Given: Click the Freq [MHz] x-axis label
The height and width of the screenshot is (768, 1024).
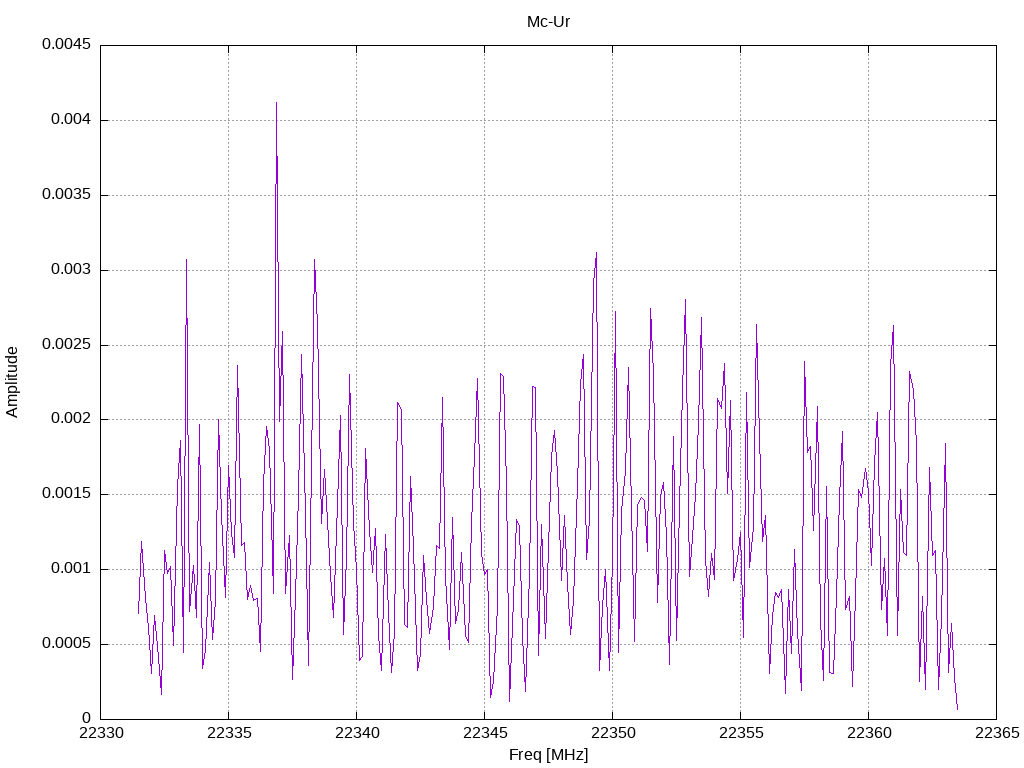Looking at the screenshot, I should (x=548, y=755).
